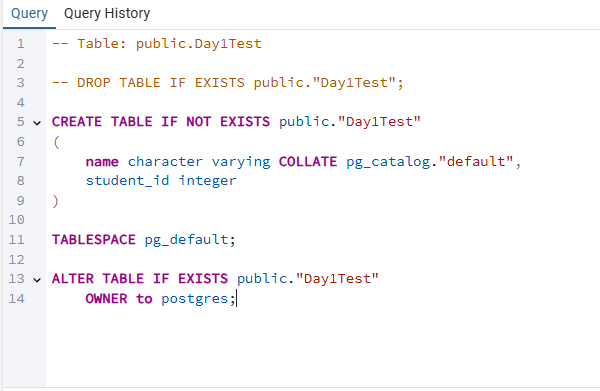Click the 'name' column keyword
This screenshot has height=391, width=600.
[x=102, y=162]
